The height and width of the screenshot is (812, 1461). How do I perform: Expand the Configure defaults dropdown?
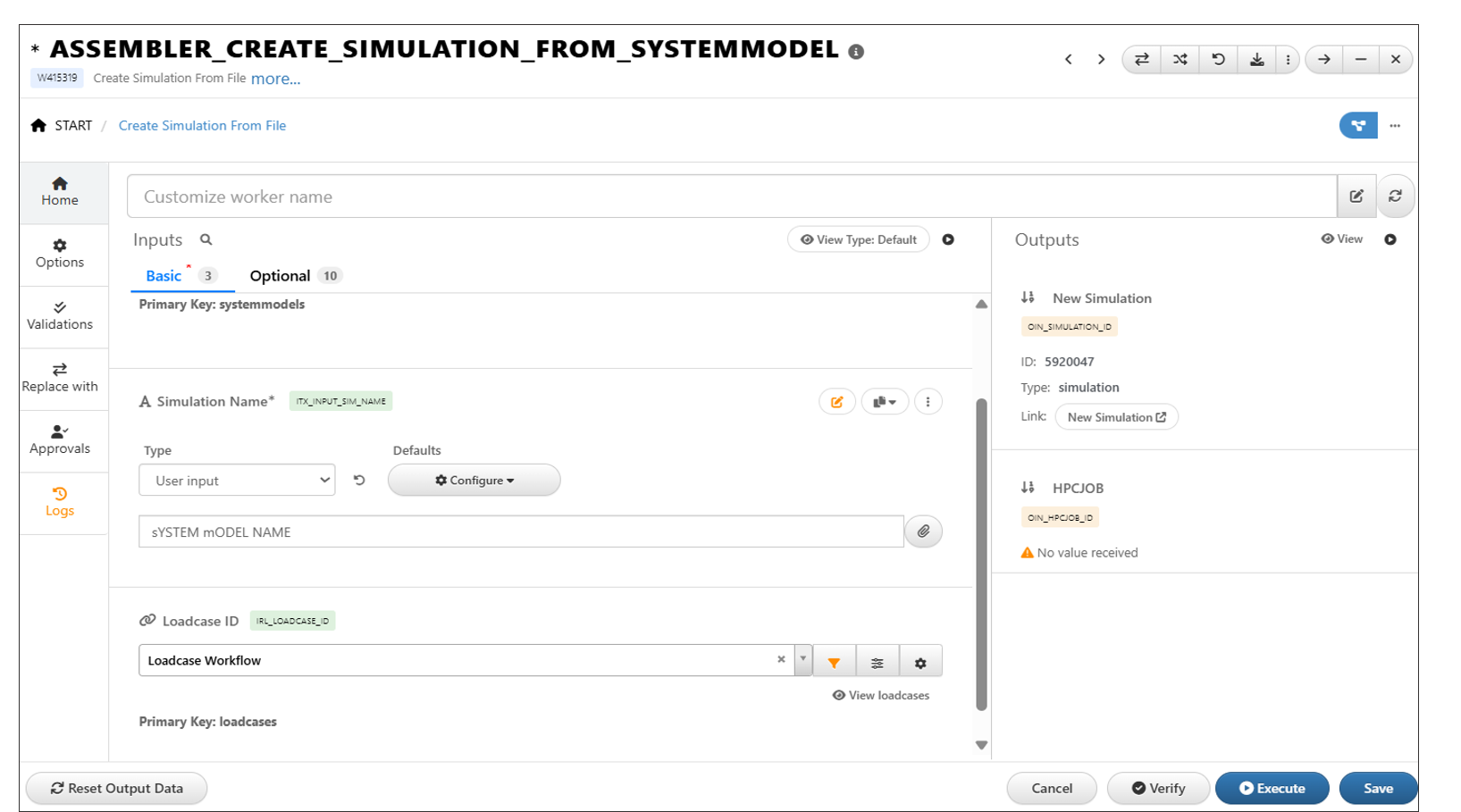pyautogui.click(x=474, y=481)
